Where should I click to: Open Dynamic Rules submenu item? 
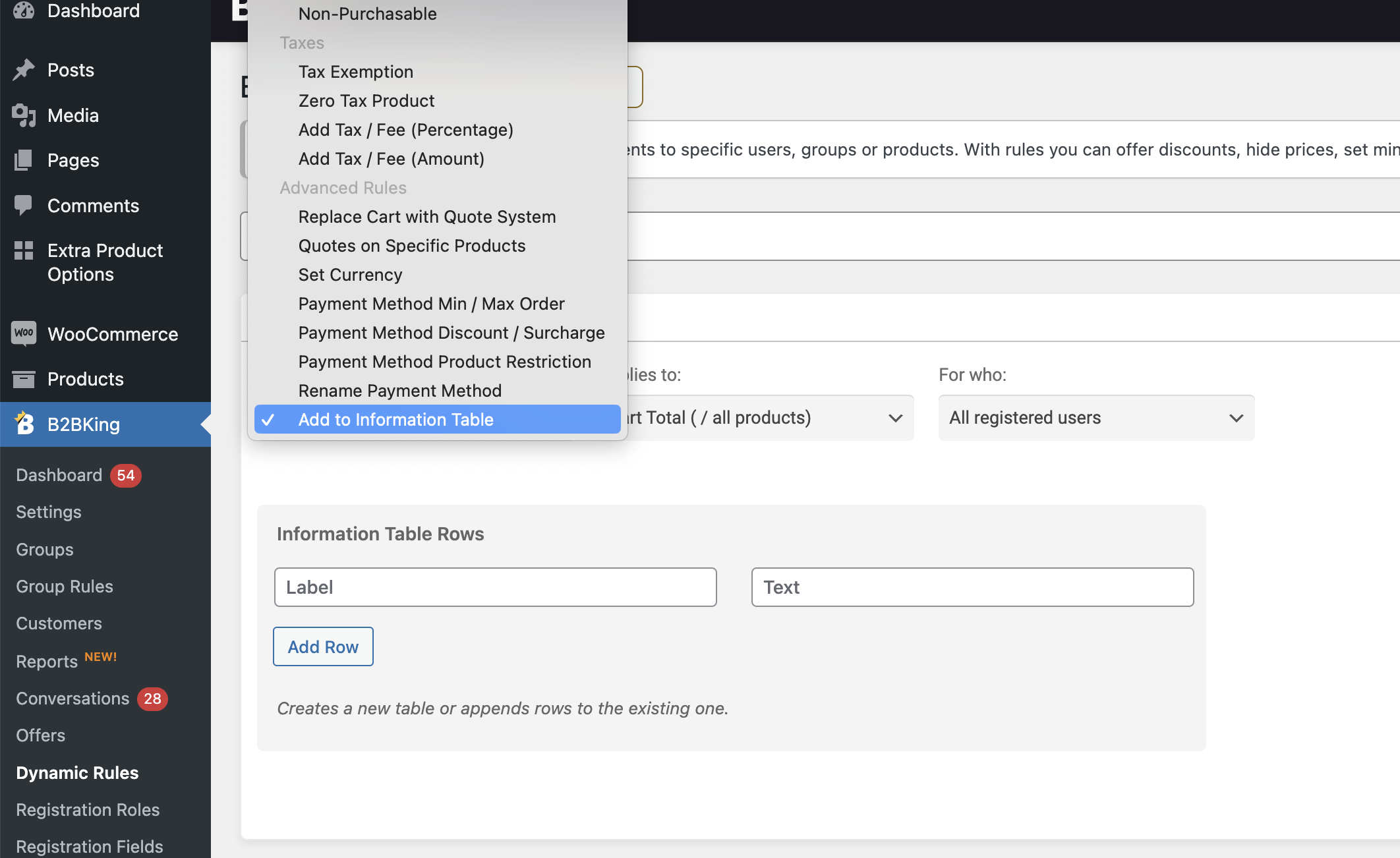(x=77, y=773)
